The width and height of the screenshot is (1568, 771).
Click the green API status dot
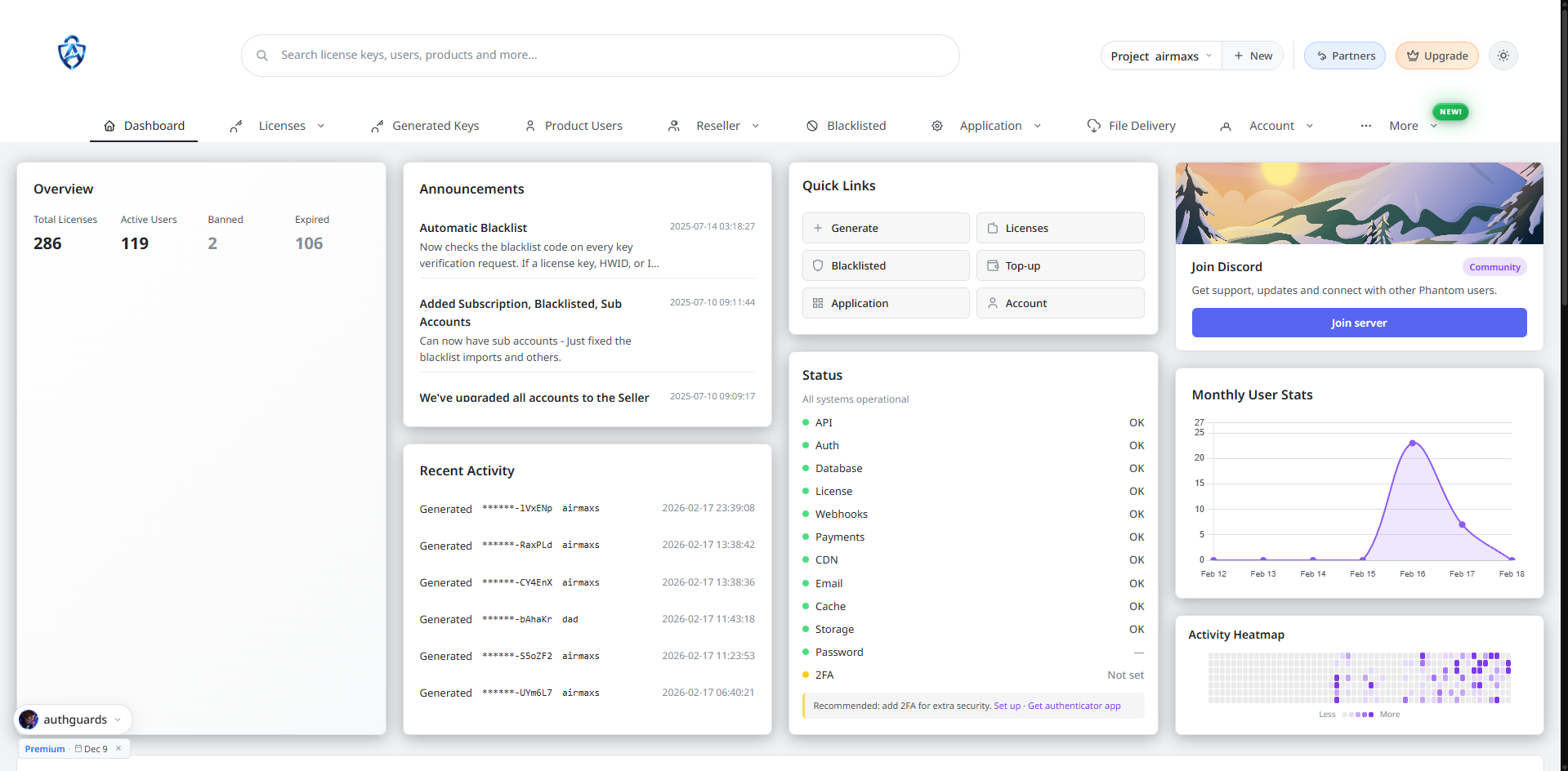coord(806,422)
